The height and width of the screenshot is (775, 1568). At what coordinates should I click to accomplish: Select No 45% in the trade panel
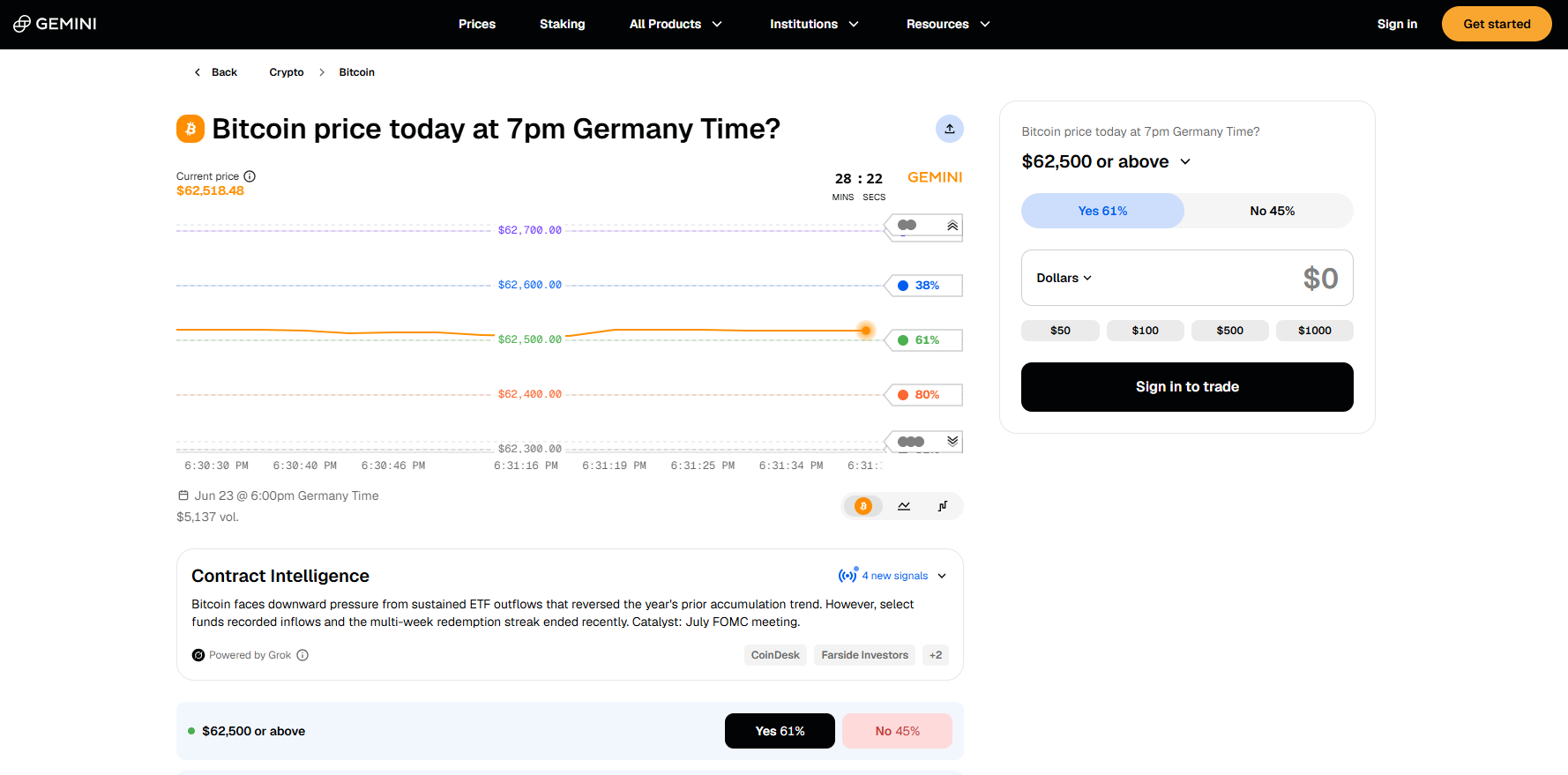click(x=1272, y=211)
